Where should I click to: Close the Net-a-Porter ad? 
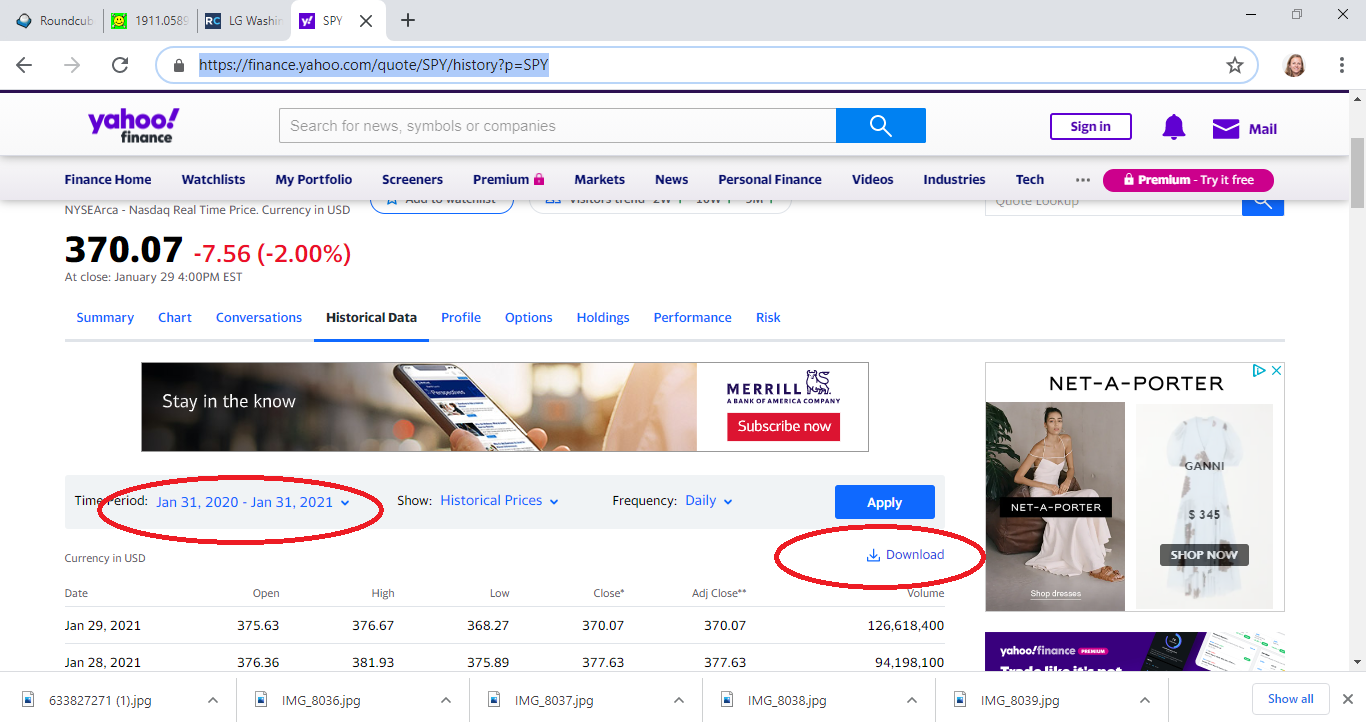point(1276,370)
